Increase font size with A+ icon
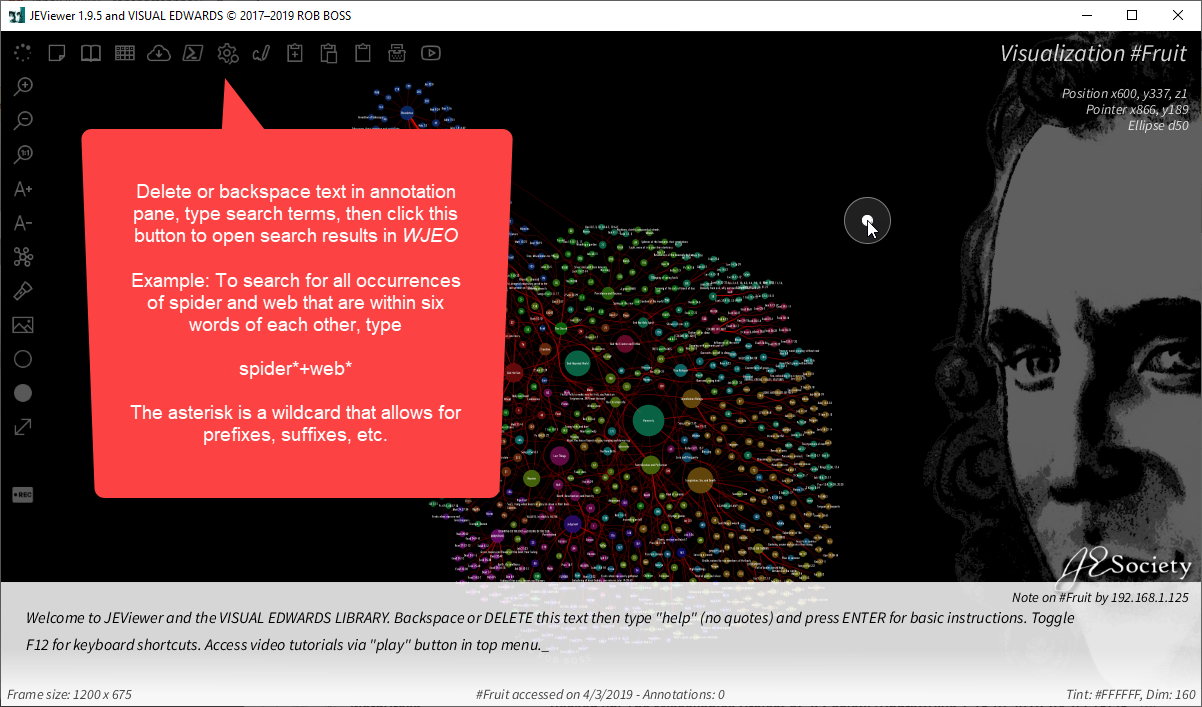Image resolution: width=1202 pixels, height=707 pixels. click(x=23, y=189)
